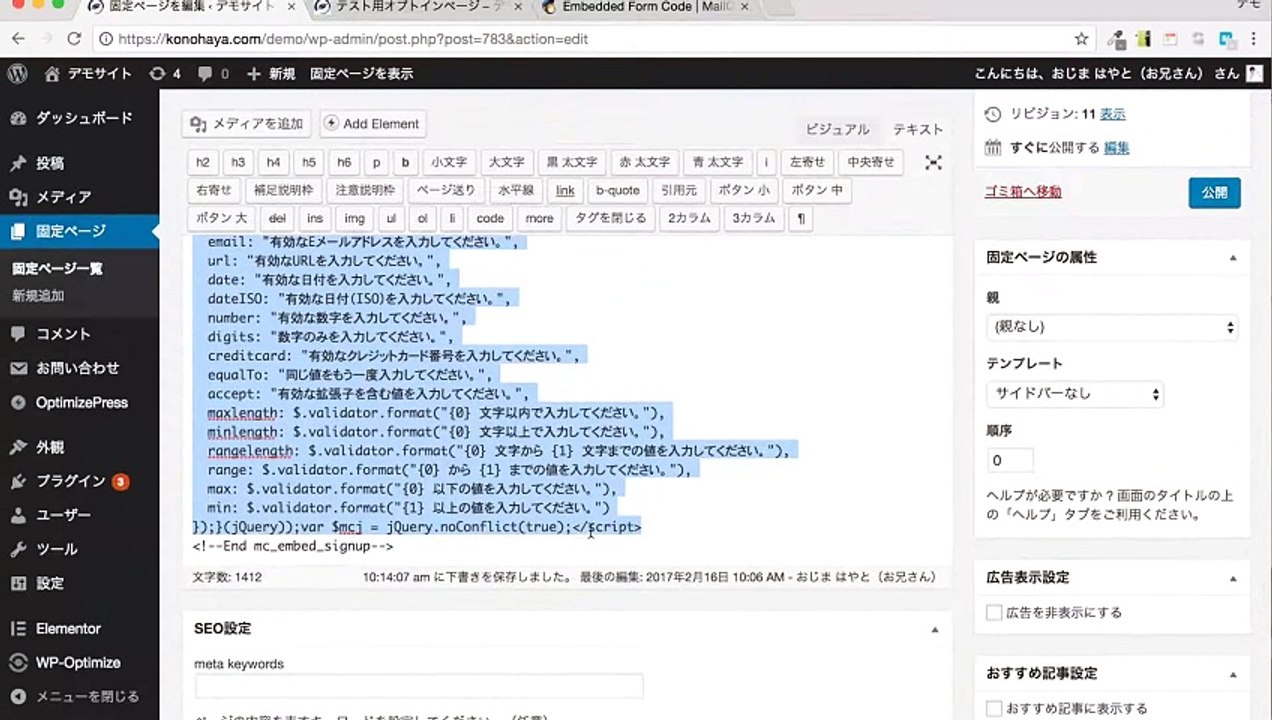
Task: Open the WordPress logo menu
Action: pyautogui.click(x=18, y=73)
